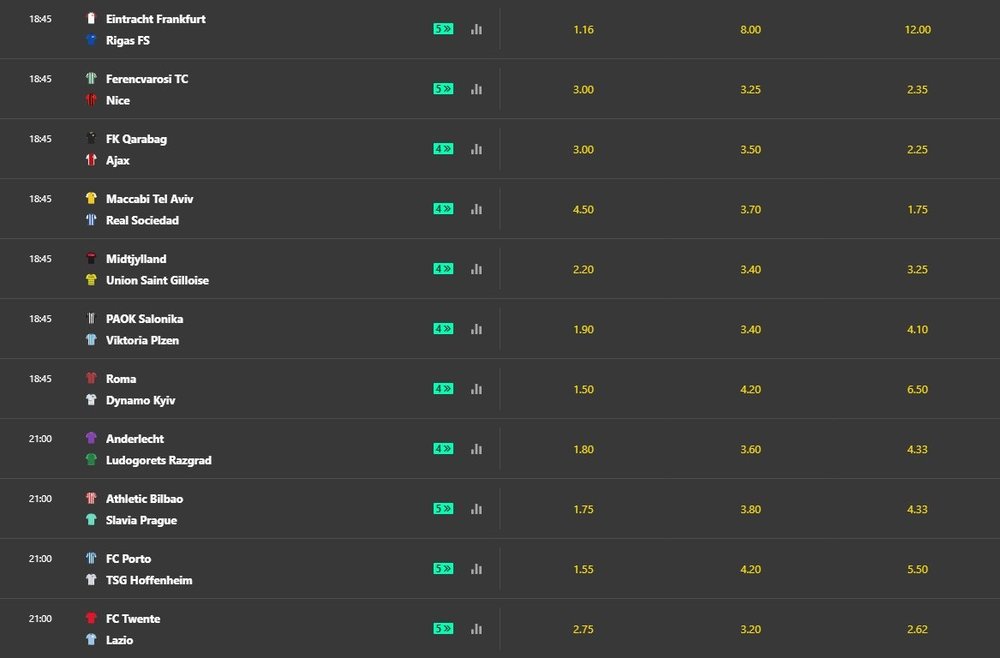Open statistics icon for Roma vs Dynamo Kyiv
Screen dimensions: 1000x658
pyautogui.click(x=476, y=389)
